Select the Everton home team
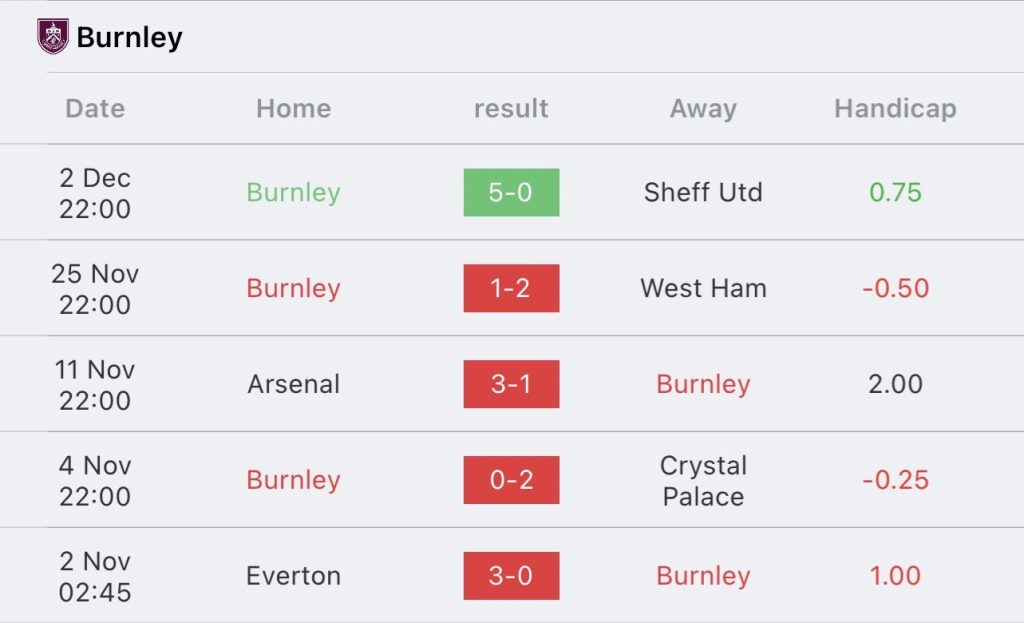 [x=293, y=576]
